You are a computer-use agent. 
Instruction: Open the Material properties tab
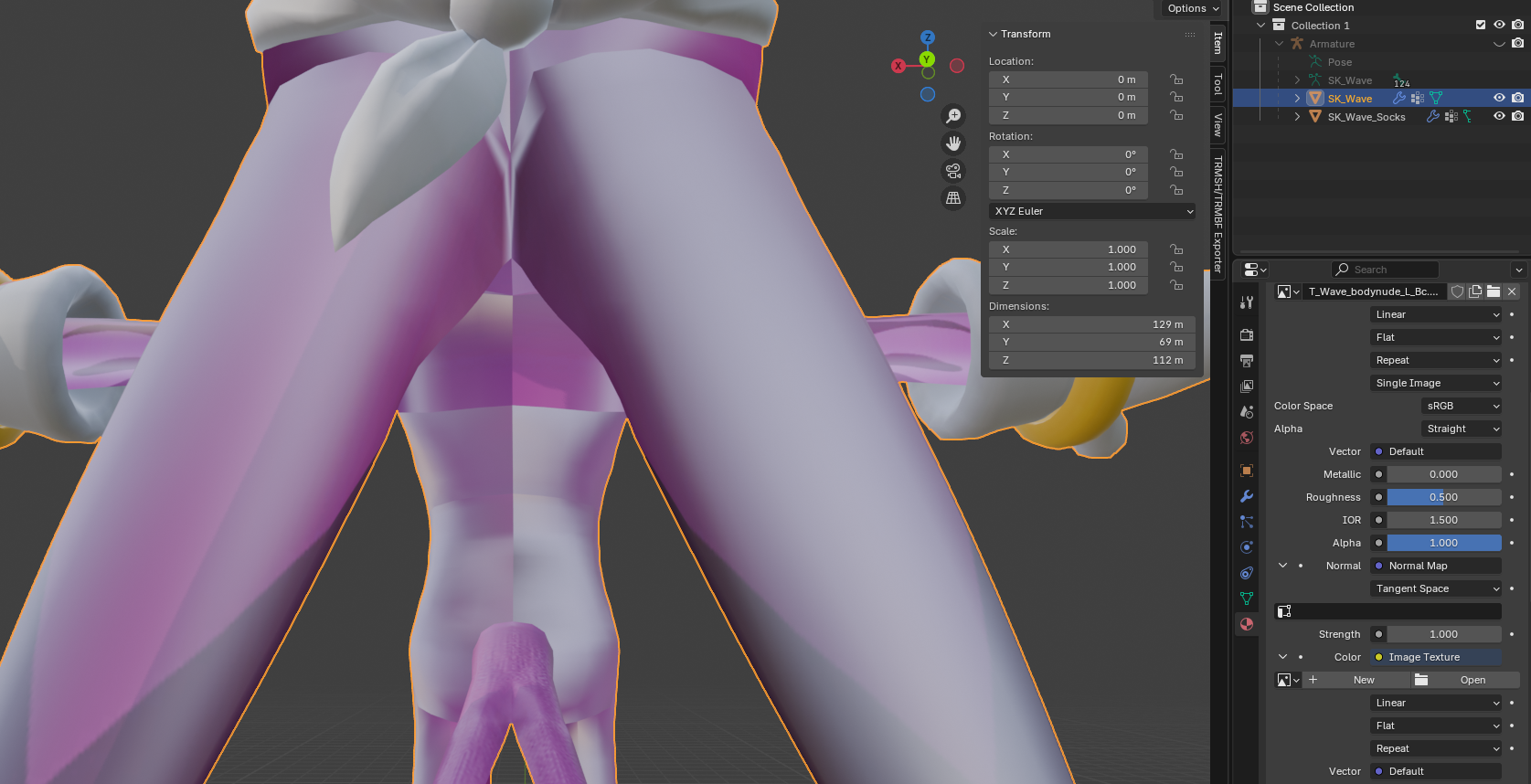click(1247, 624)
